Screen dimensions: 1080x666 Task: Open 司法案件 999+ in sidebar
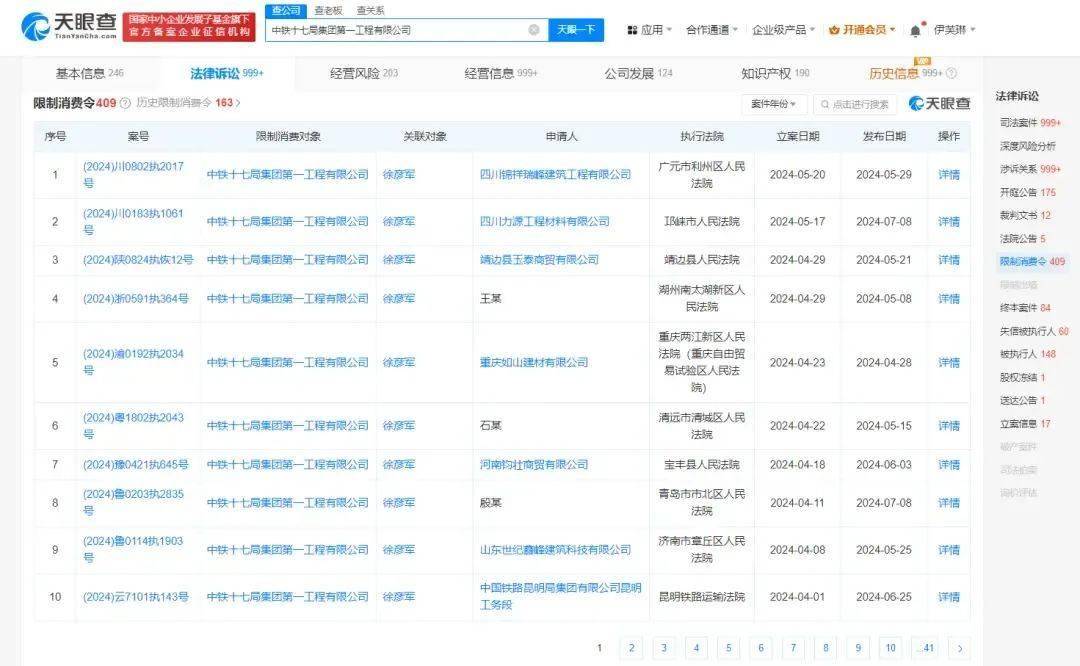[x=1030, y=123]
